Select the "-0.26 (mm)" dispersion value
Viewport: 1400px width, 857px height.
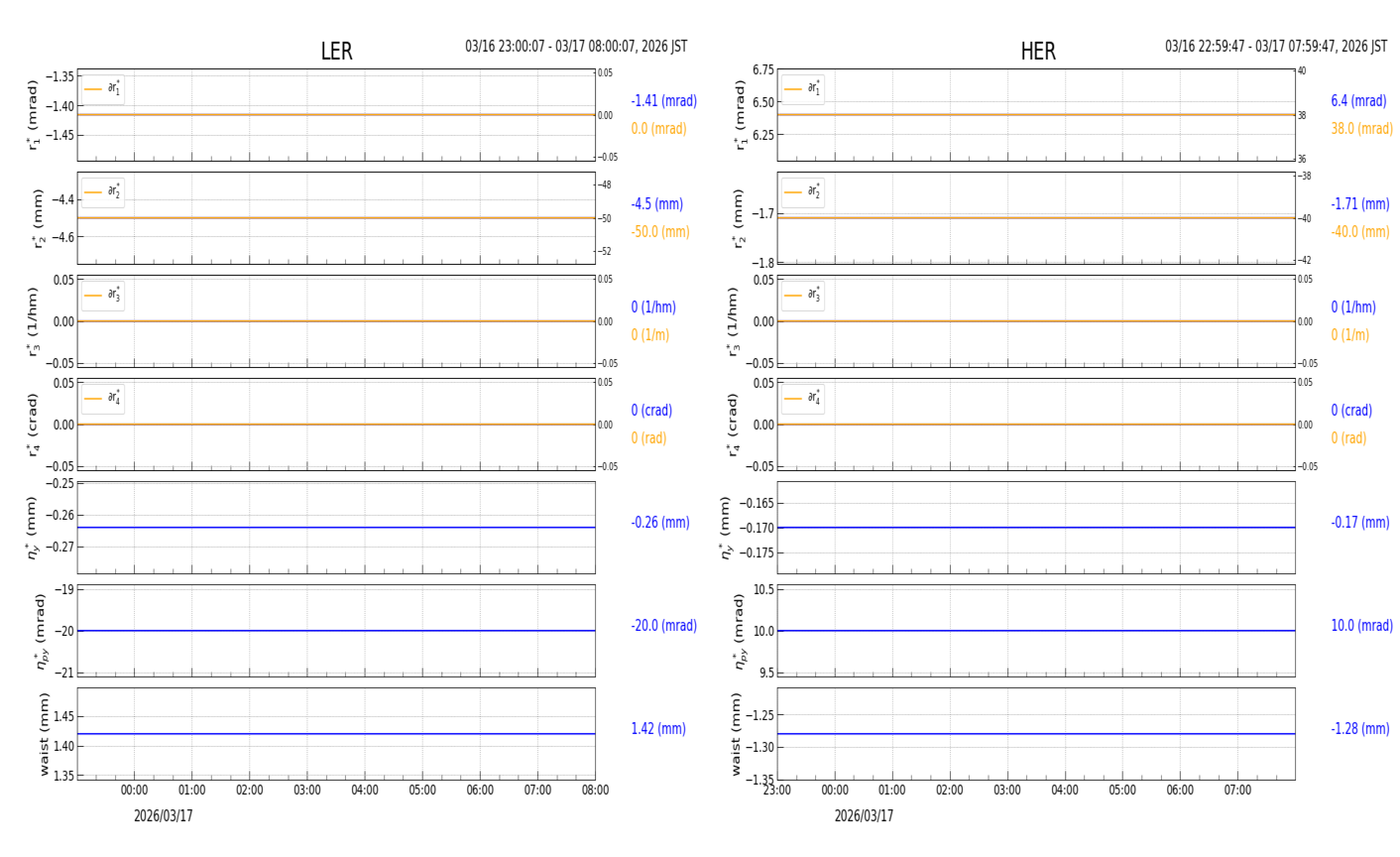click(660, 523)
